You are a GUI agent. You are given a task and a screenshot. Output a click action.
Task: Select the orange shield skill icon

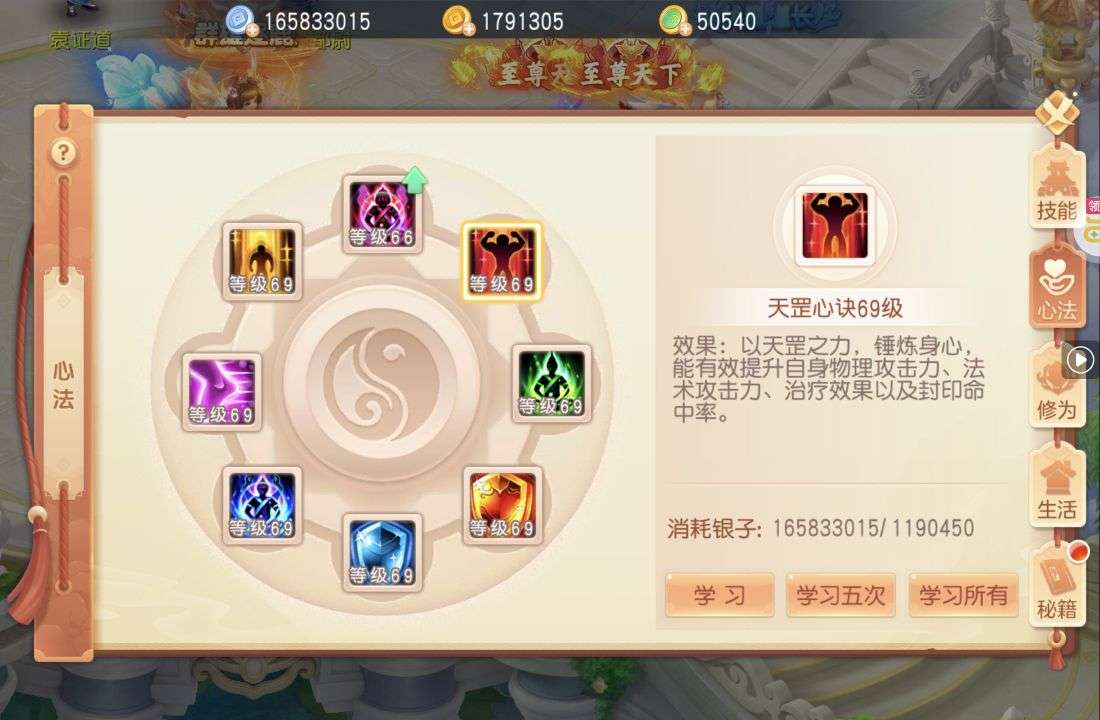pos(502,505)
